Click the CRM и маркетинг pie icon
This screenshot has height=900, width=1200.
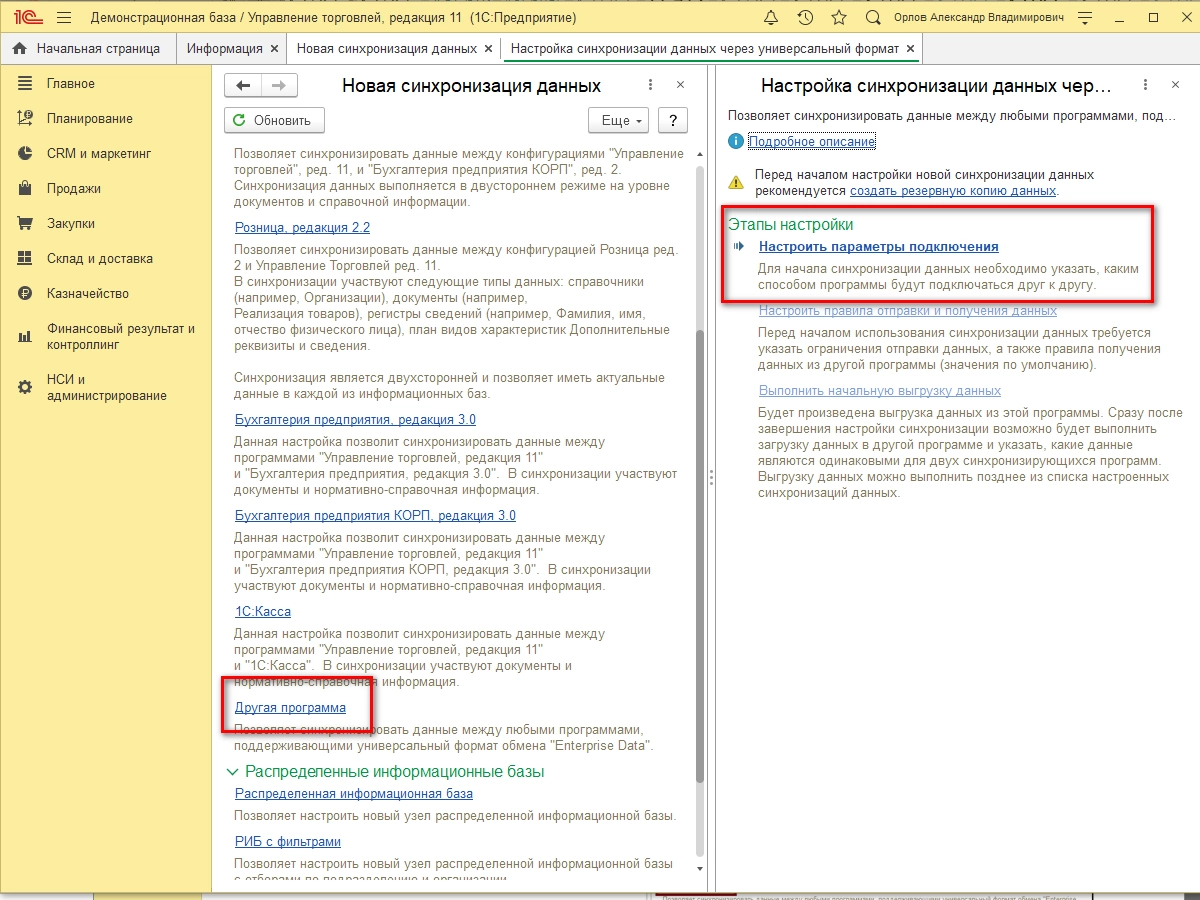26,153
